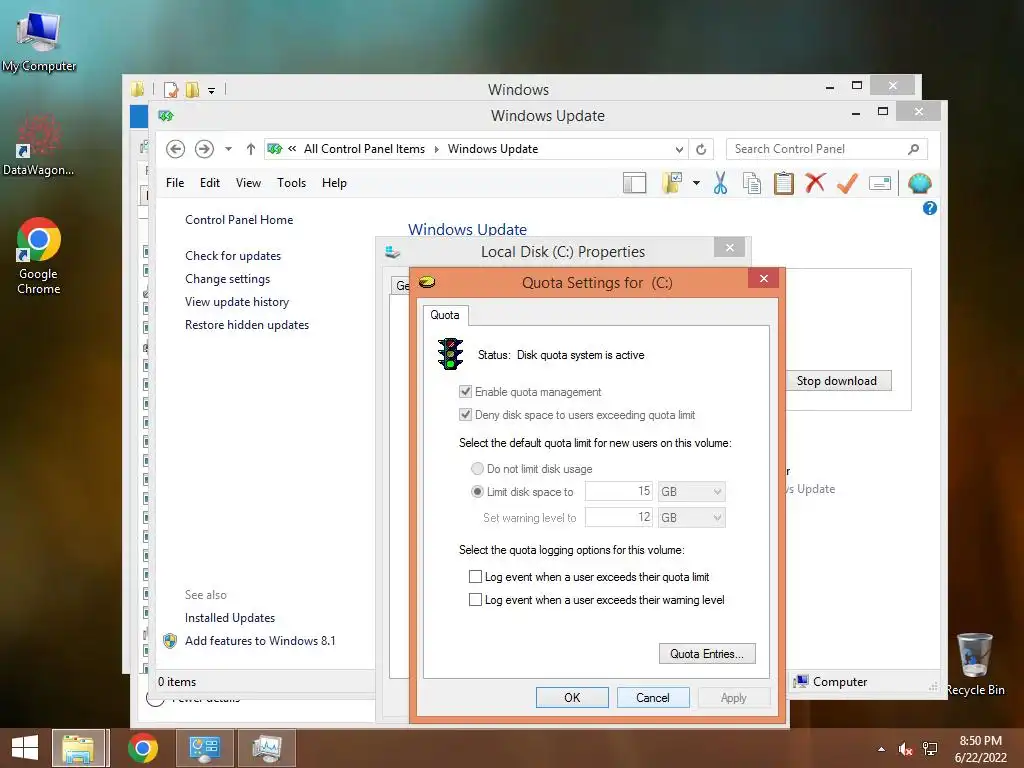Click the Quota Entries... button
This screenshot has height=768, width=1024.
point(707,654)
